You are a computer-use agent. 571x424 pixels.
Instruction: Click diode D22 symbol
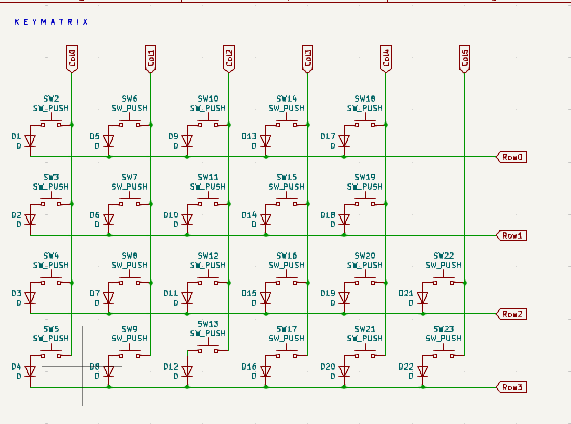[423, 372]
